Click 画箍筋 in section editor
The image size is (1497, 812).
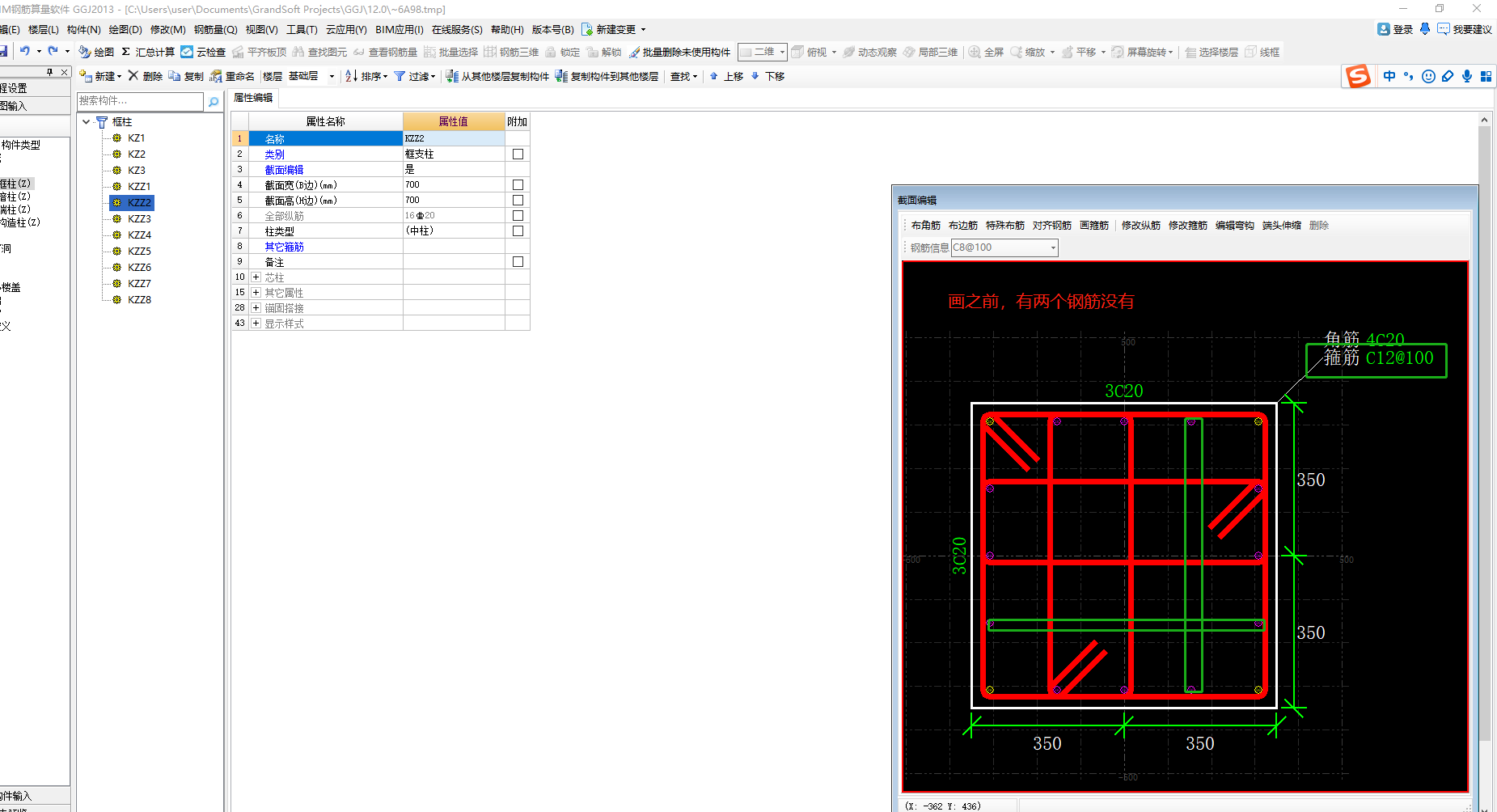[1094, 226]
